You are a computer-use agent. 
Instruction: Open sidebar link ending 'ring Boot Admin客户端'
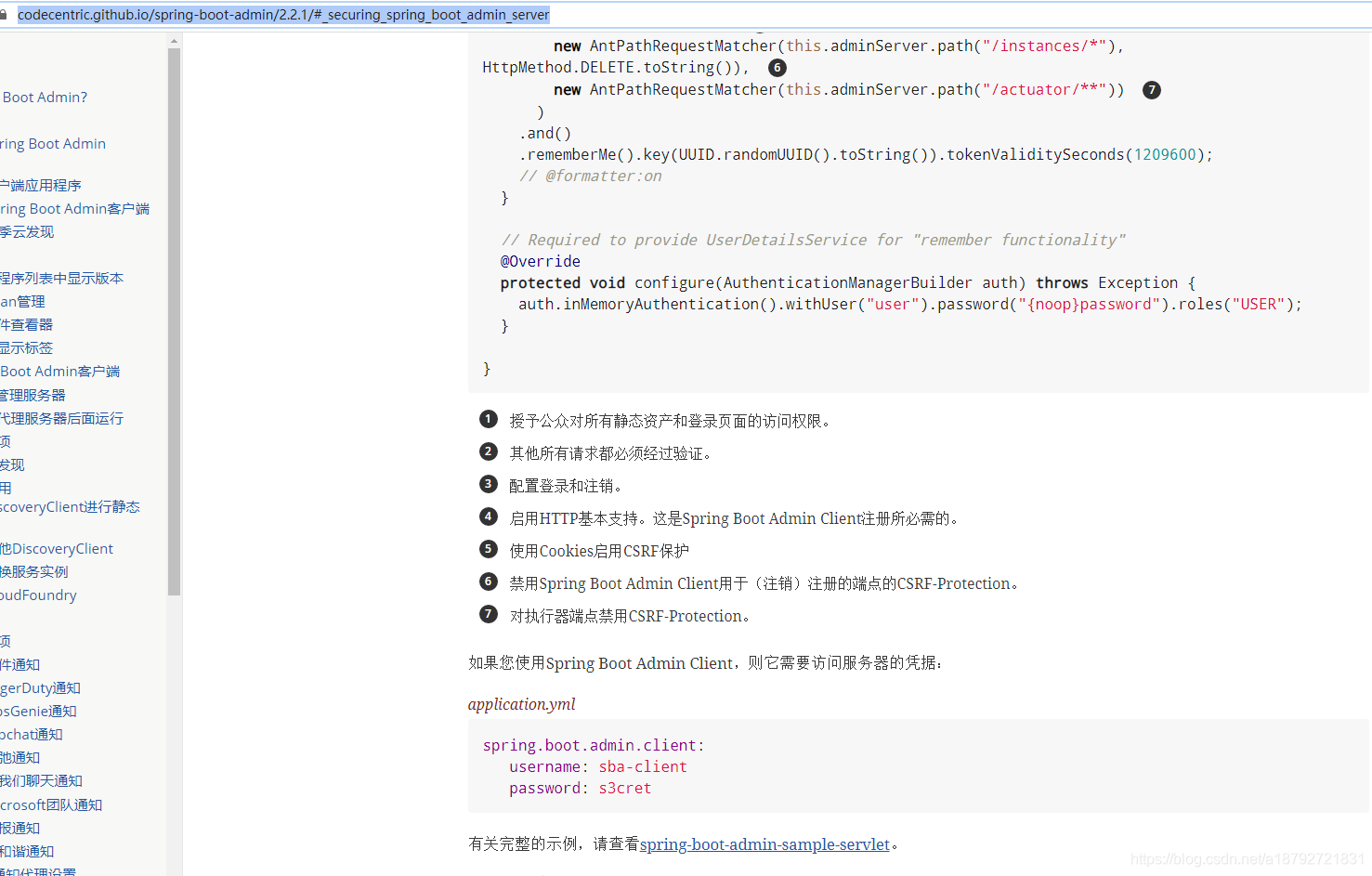point(74,209)
